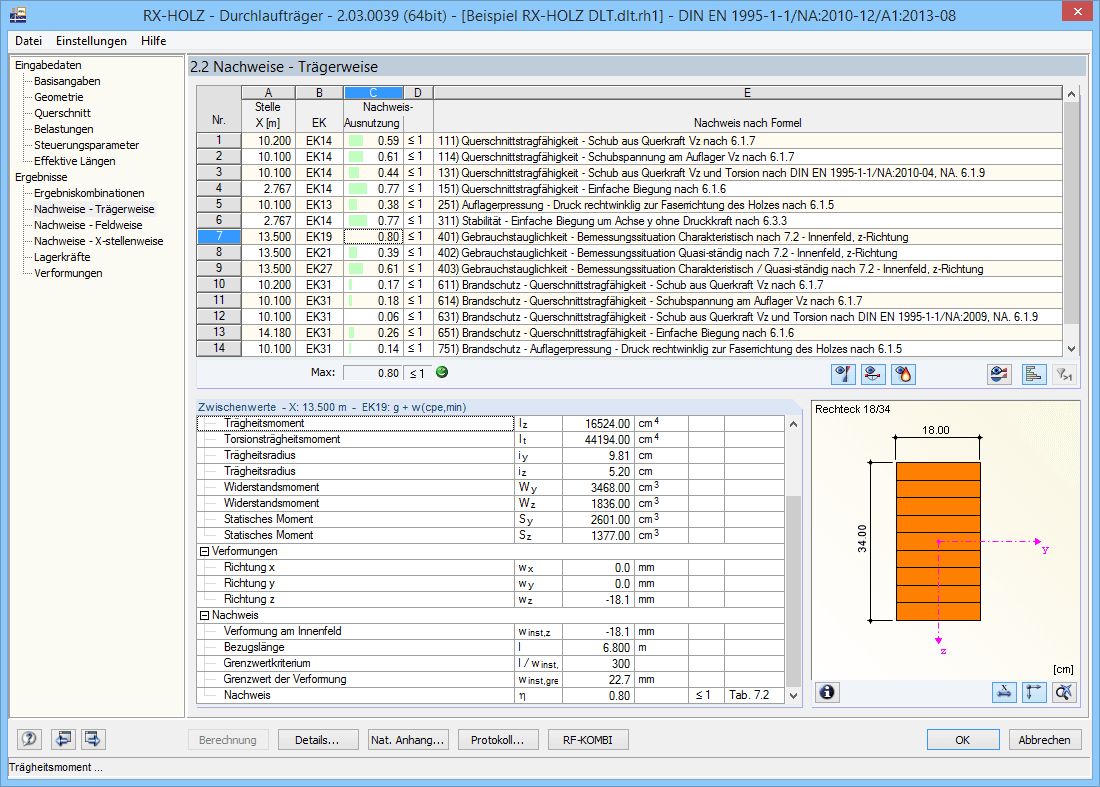Click the orange cross-section rectangle graphic

(x=938, y=541)
